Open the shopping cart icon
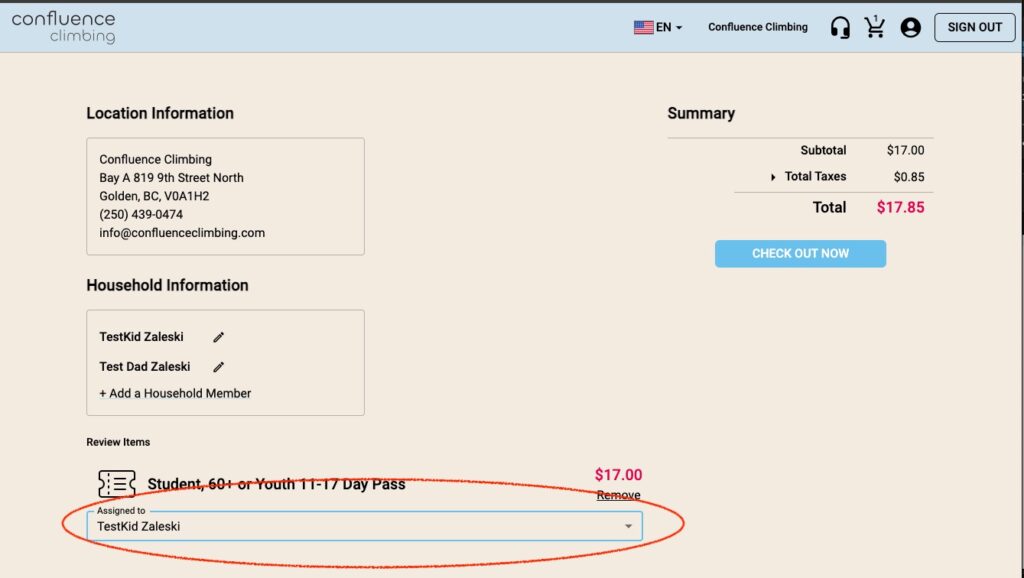Image resolution: width=1024 pixels, height=578 pixels. [874, 27]
